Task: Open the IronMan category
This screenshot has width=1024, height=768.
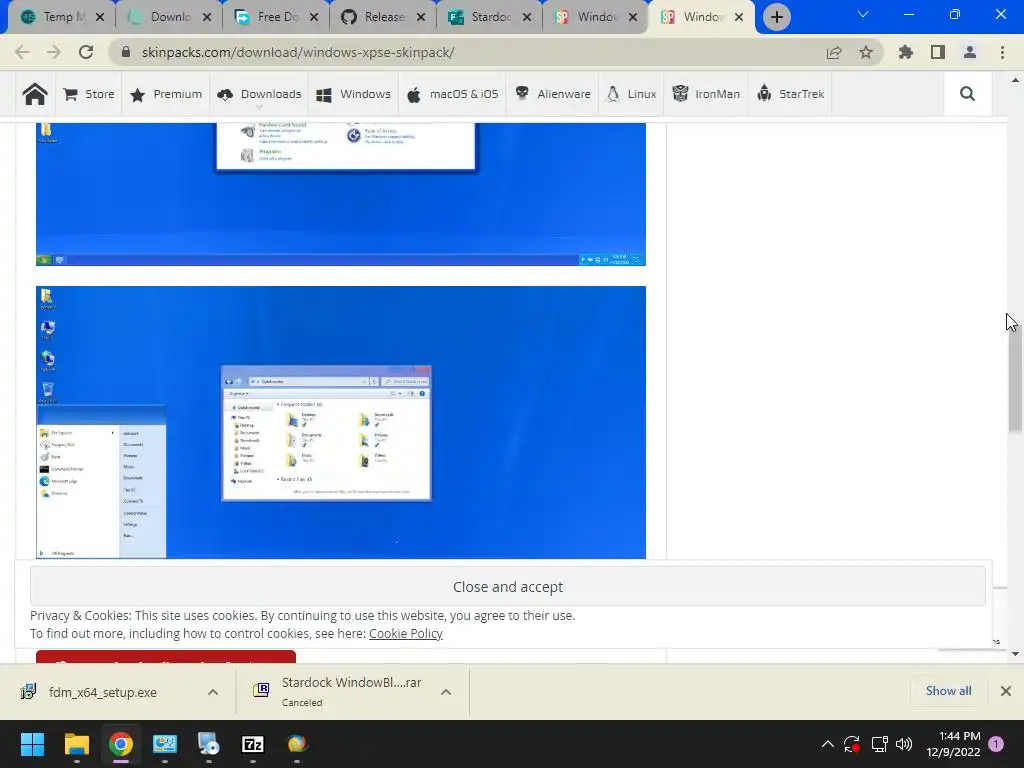Action: (x=706, y=94)
